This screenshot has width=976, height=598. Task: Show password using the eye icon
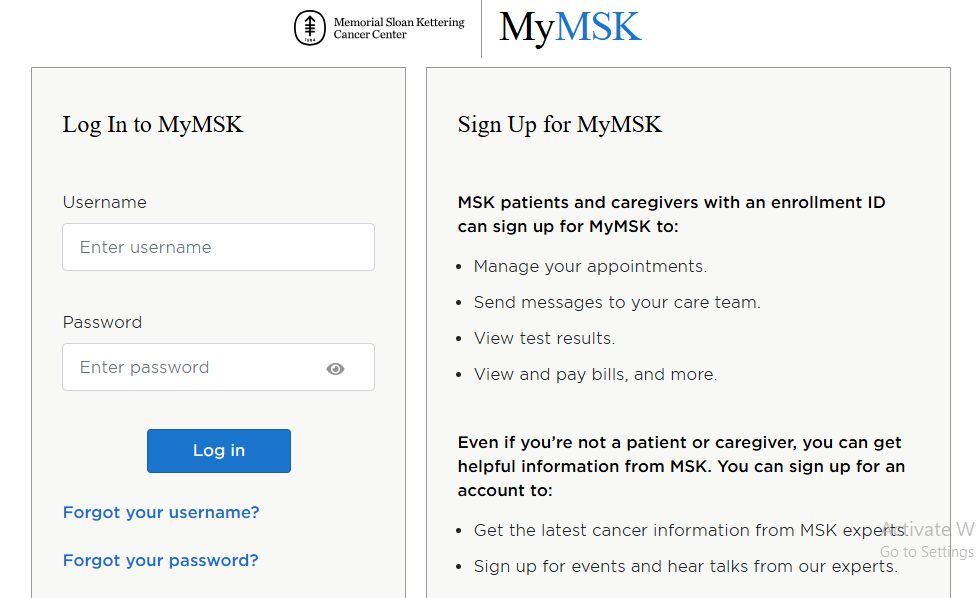335,369
